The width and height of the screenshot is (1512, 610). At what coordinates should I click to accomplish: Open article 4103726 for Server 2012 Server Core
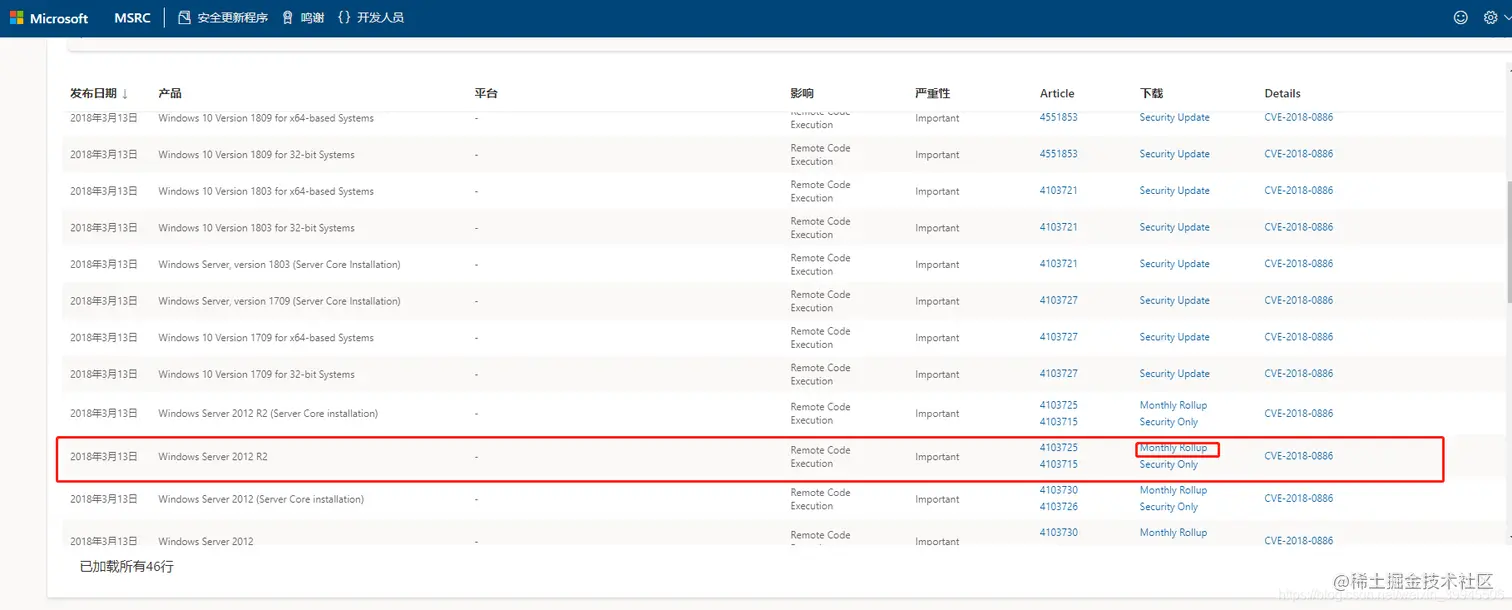[1059, 507]
